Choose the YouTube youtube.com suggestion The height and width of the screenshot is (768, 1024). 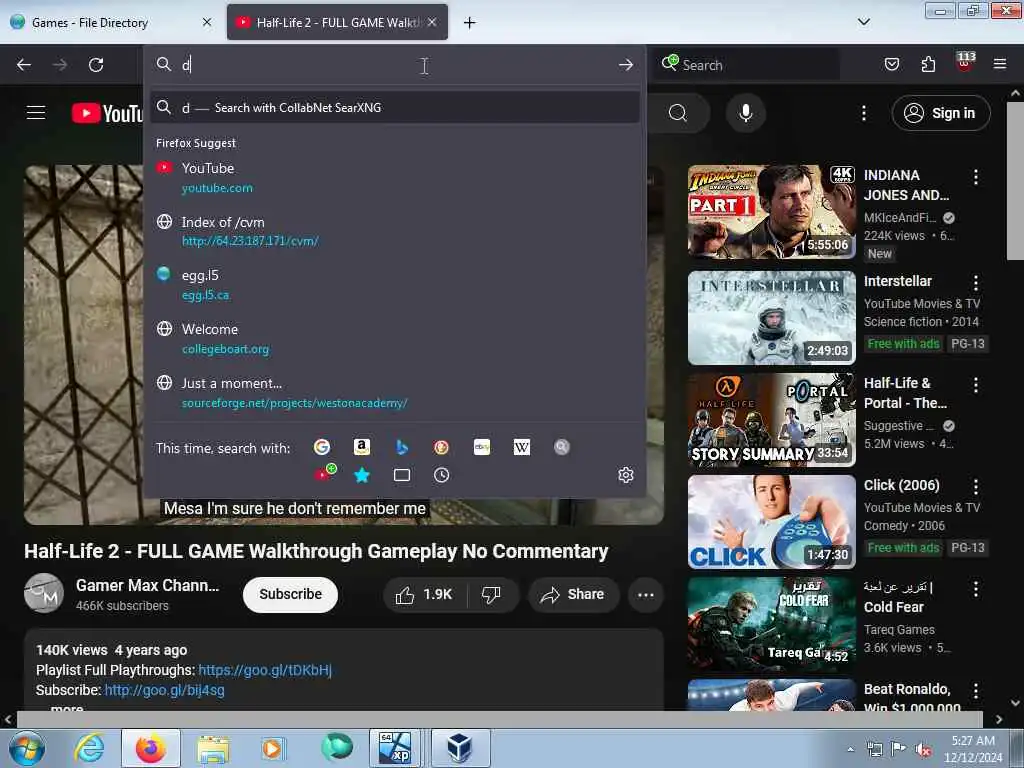[395, 178]
